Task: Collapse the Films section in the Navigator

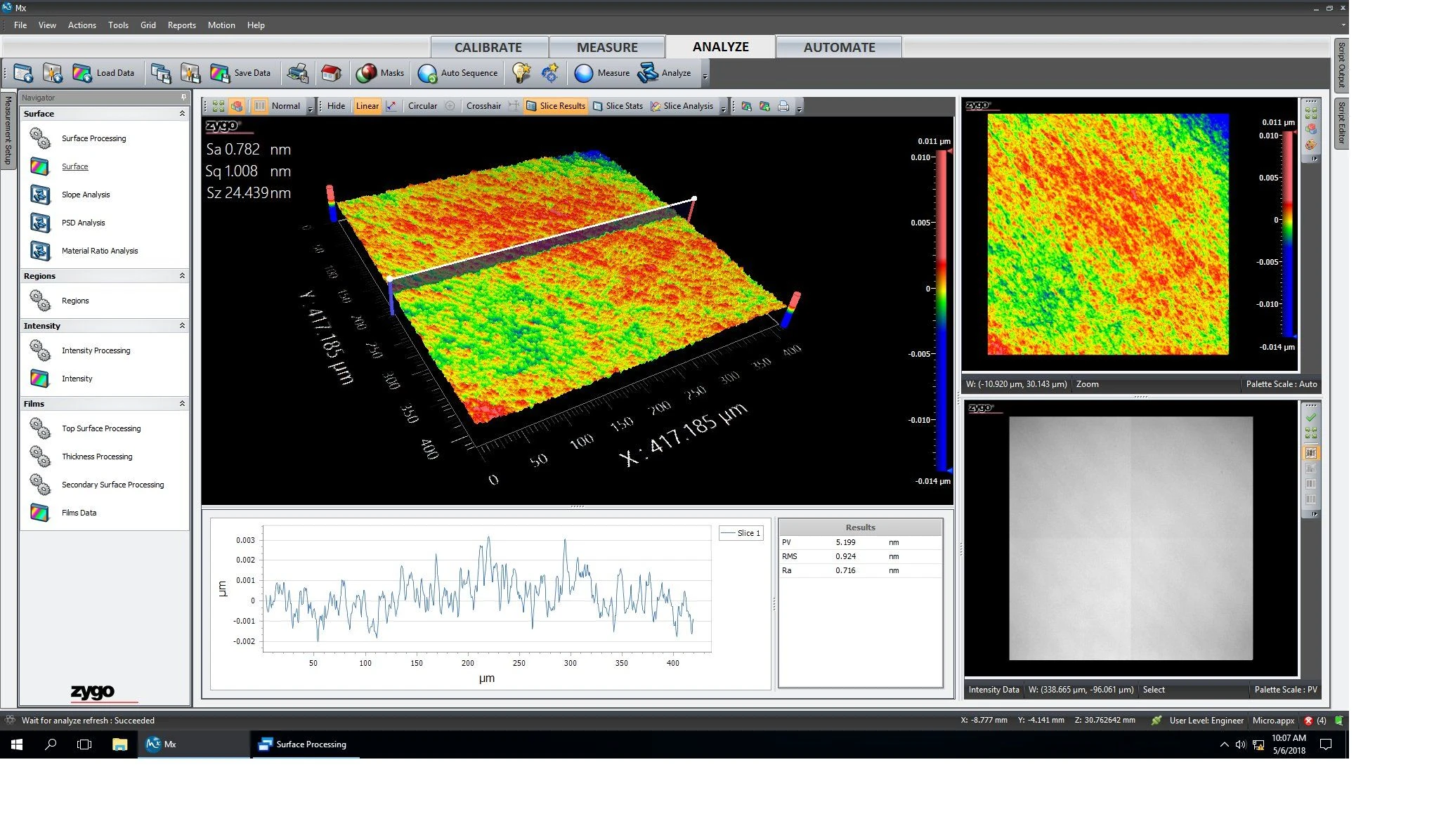Action: pos(182,404)
